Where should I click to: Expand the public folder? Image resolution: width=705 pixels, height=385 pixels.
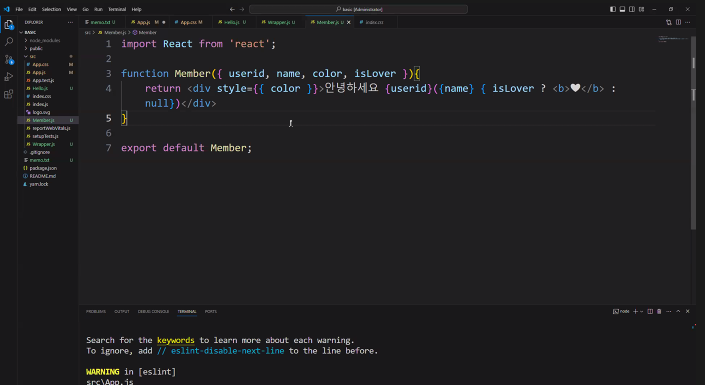(x=36, y=48)
